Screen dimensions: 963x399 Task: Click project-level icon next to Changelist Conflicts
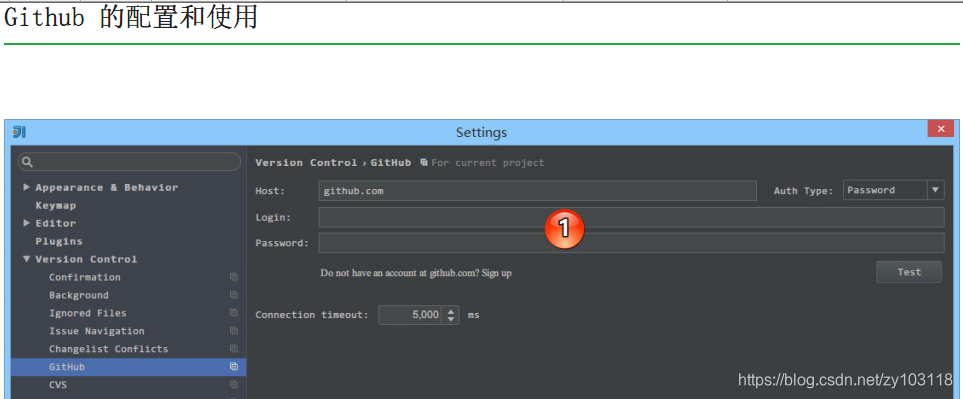234,349
